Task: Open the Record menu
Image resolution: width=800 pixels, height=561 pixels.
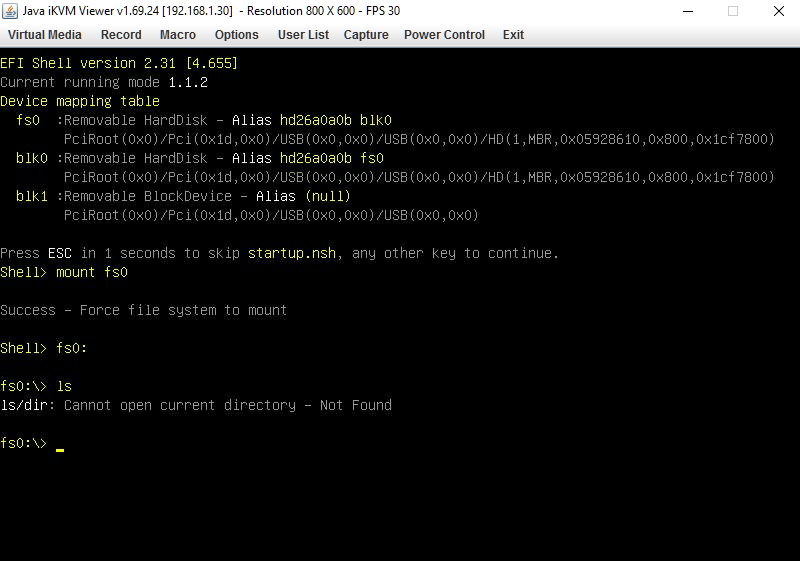Action: 121,35
